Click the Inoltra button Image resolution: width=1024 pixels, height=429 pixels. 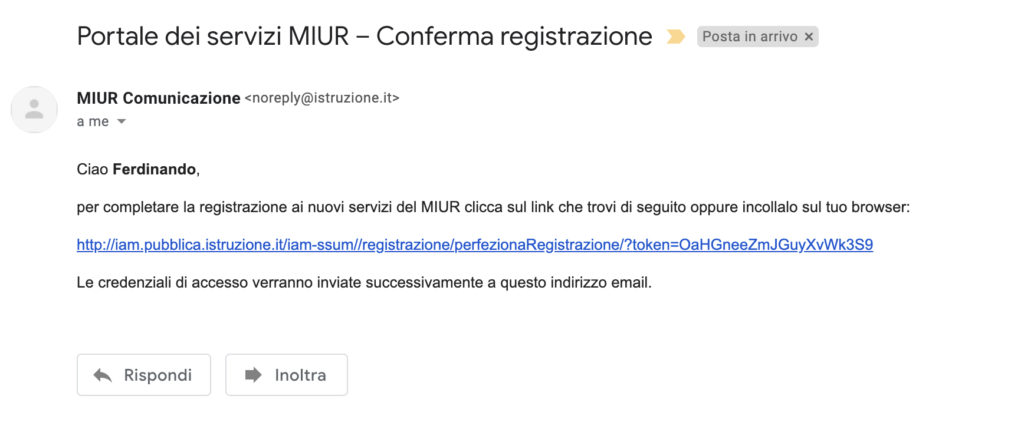point(287,375)
